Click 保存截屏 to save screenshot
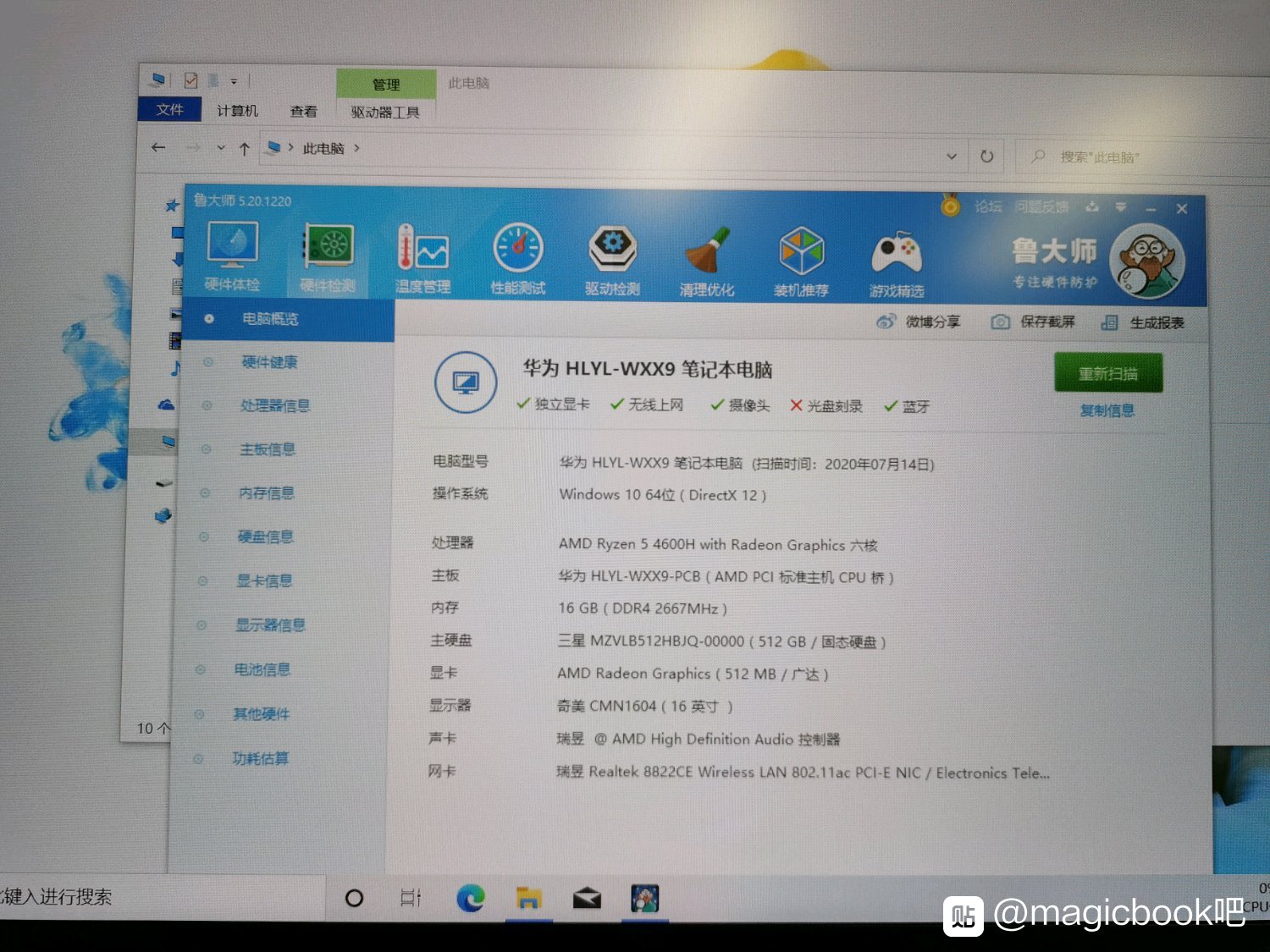The image size is (1270, 952). click(1033, 322)
